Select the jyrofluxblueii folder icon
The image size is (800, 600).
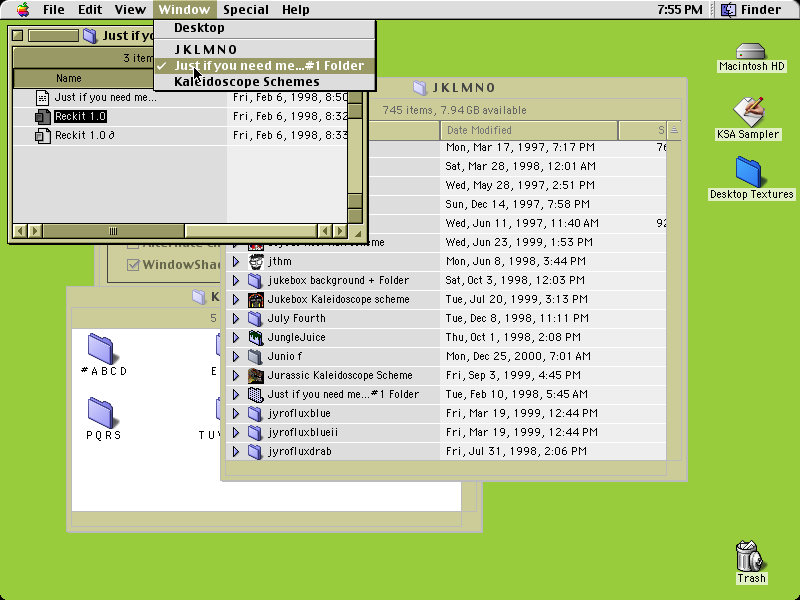pos(255,433)
